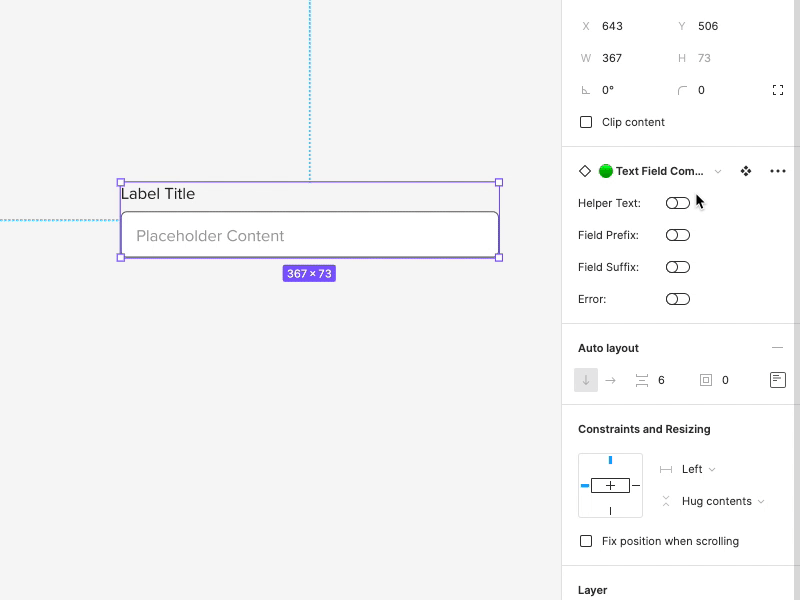The width and height of the screenshot is (800, 600).
Task: Turn on the Error toggle
Action: [x=677, y=298]
